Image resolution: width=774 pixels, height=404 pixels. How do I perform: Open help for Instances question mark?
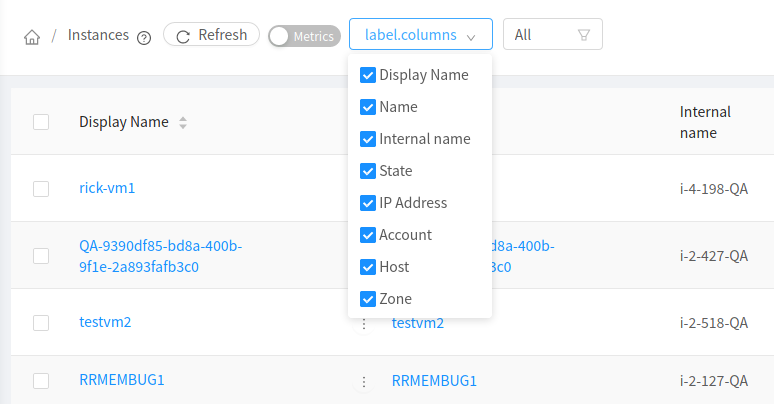pos(144,38)
